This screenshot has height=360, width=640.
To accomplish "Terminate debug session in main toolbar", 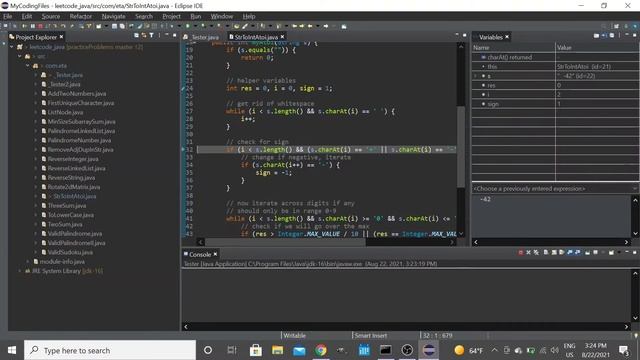I will (x=40, y=26).
